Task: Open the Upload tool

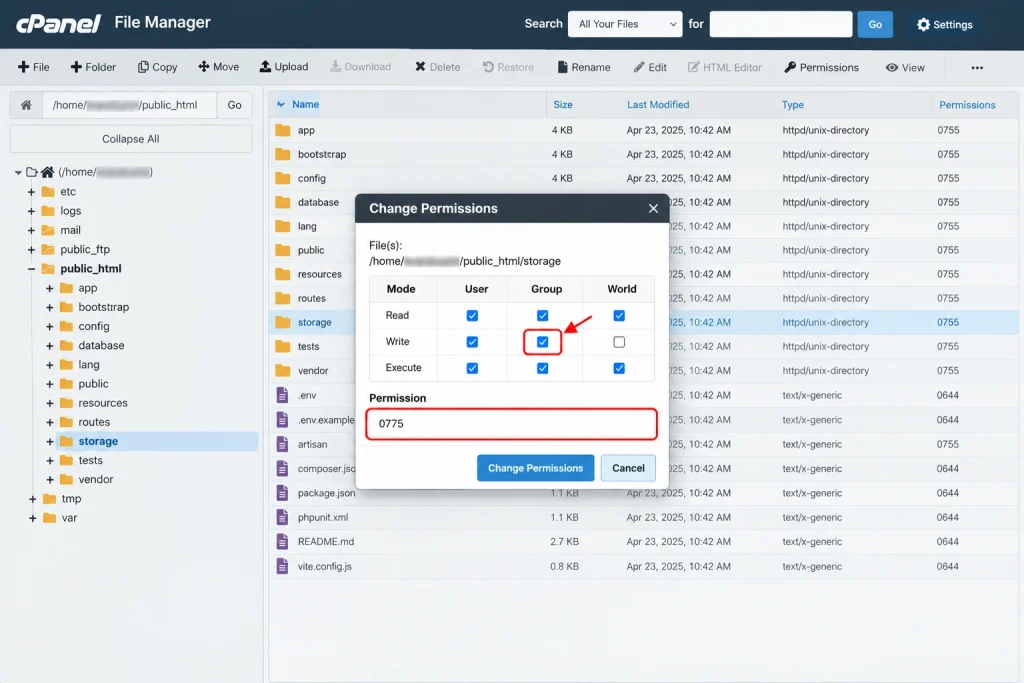Action: pos(284,67)
